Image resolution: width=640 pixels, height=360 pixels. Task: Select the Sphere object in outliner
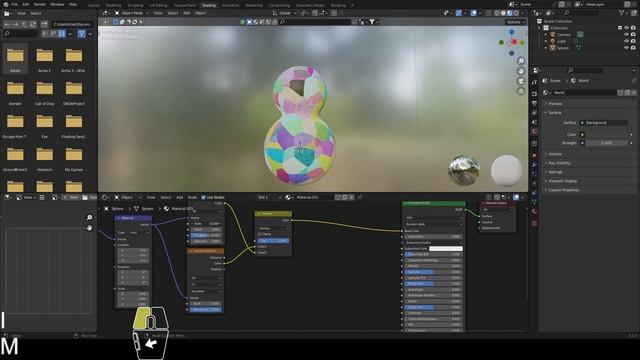(x=563, y=48)
